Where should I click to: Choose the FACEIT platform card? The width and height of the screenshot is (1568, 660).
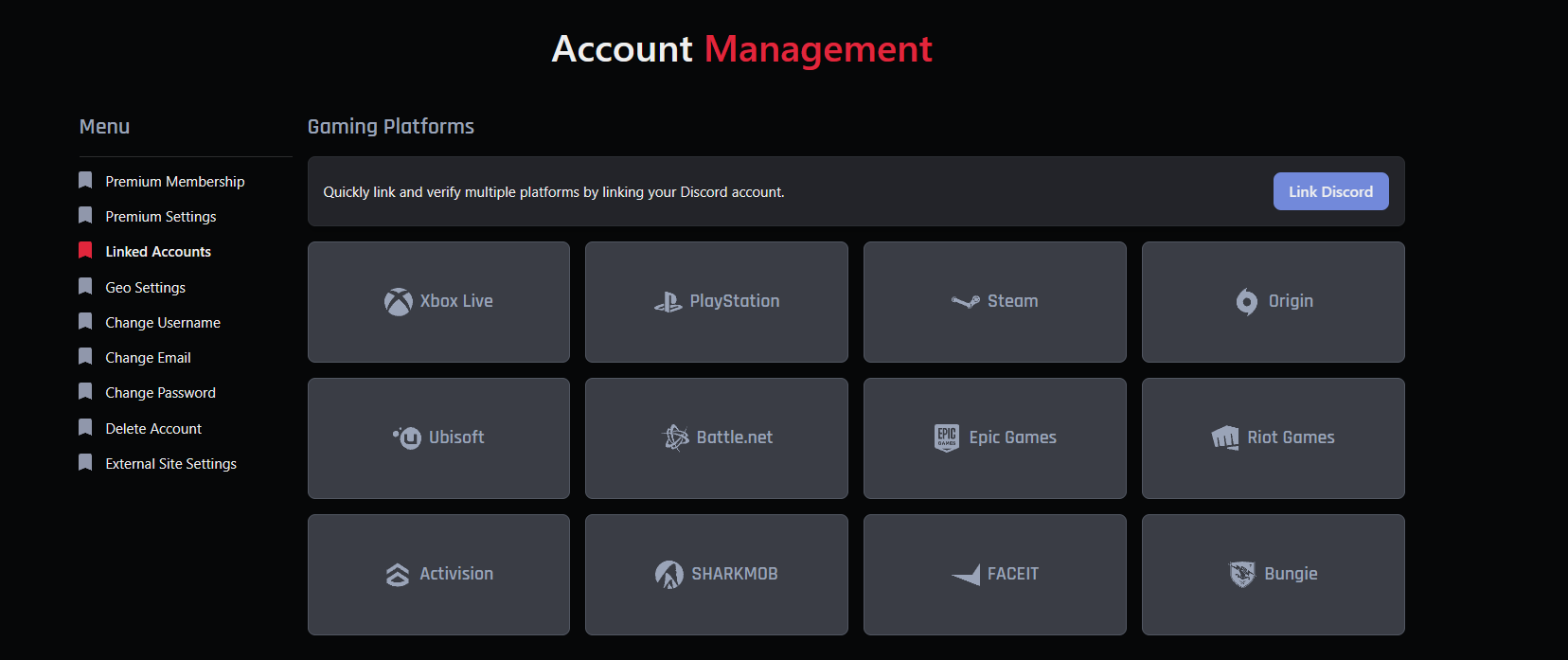click(995, 575)
